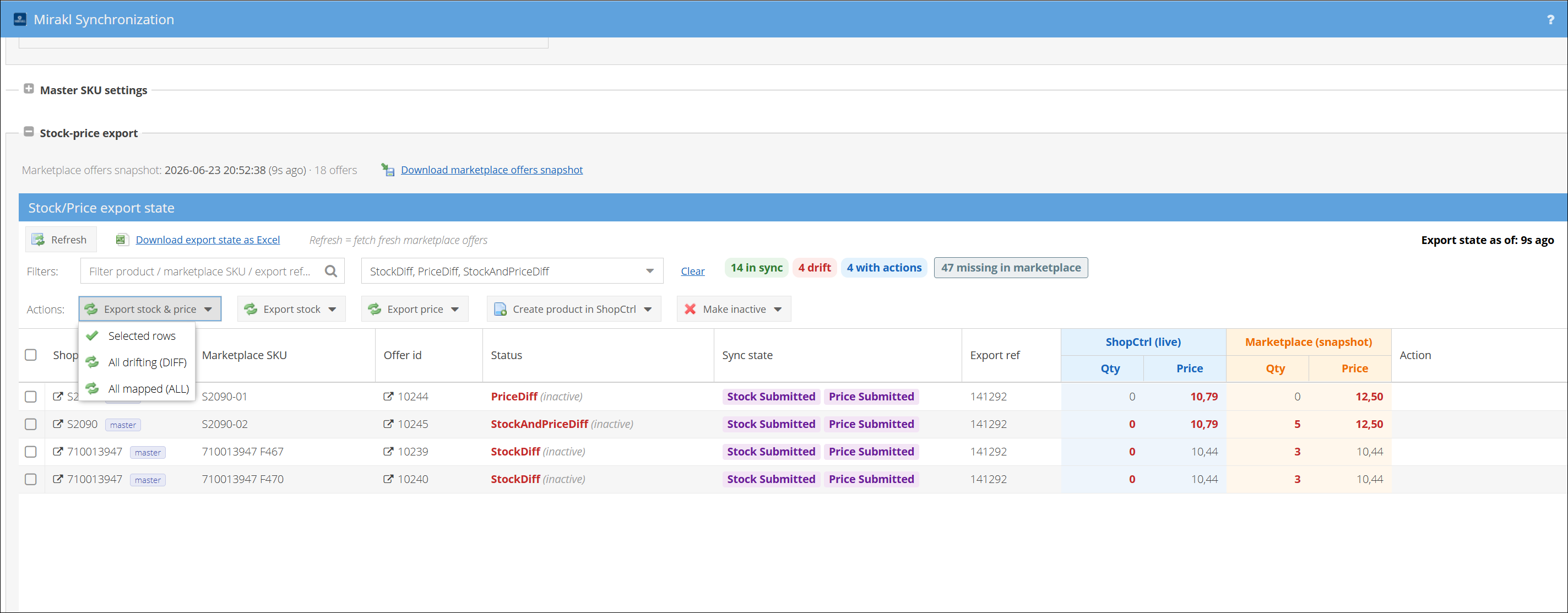Click the sync icon beside All mapped (ALL)
The height and width of the screenshot is (613, 1568).
coord(93,388)
